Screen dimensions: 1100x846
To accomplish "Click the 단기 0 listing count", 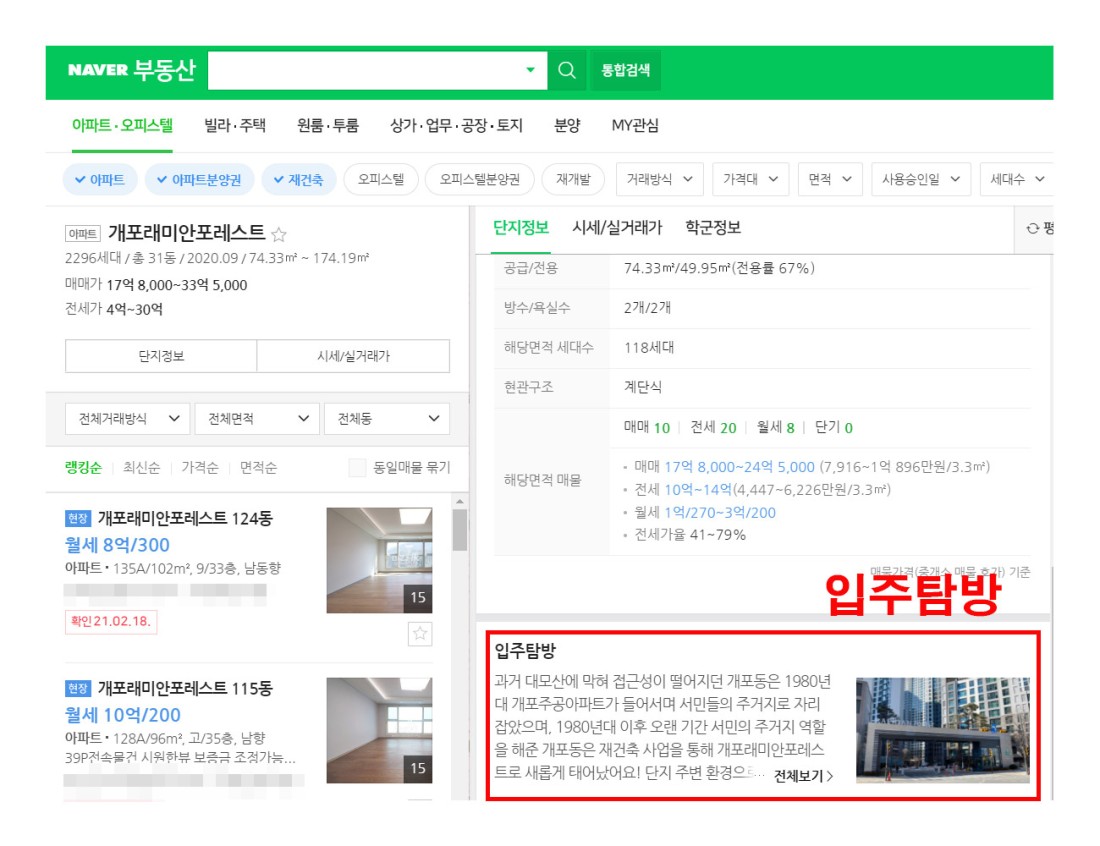I will pyautogui.click(x=834, y=428).
